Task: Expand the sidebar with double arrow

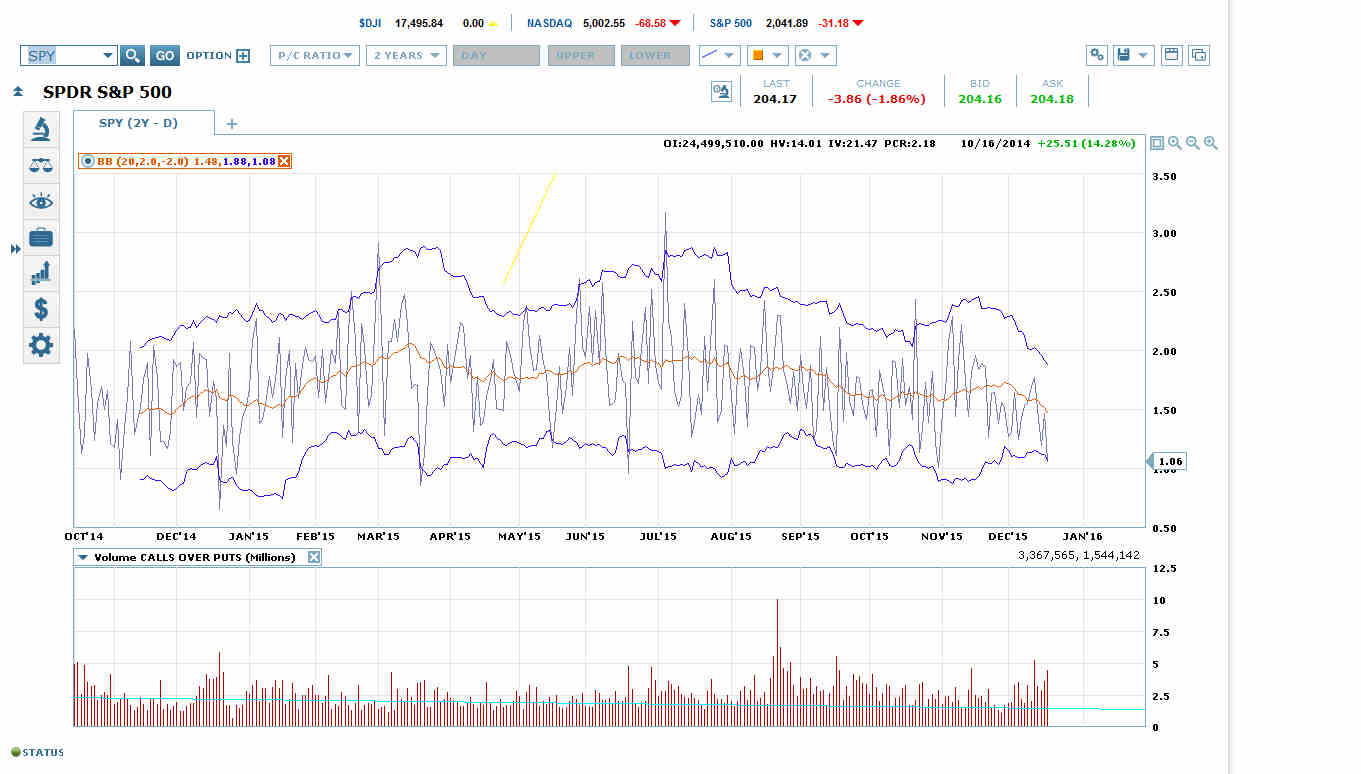Action: [x=15, y=248]
